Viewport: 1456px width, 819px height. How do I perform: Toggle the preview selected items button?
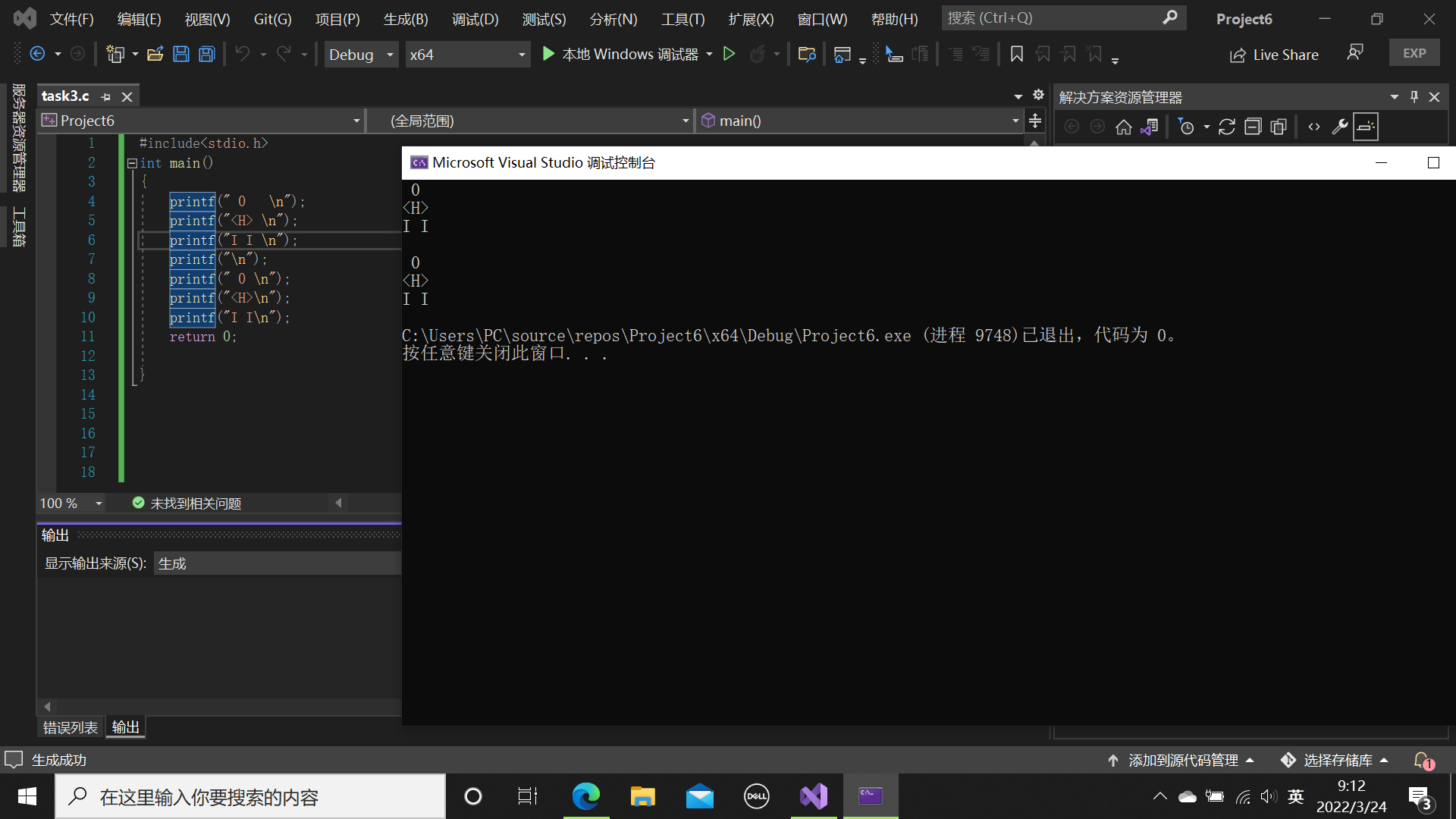[x=1366, y=127]
